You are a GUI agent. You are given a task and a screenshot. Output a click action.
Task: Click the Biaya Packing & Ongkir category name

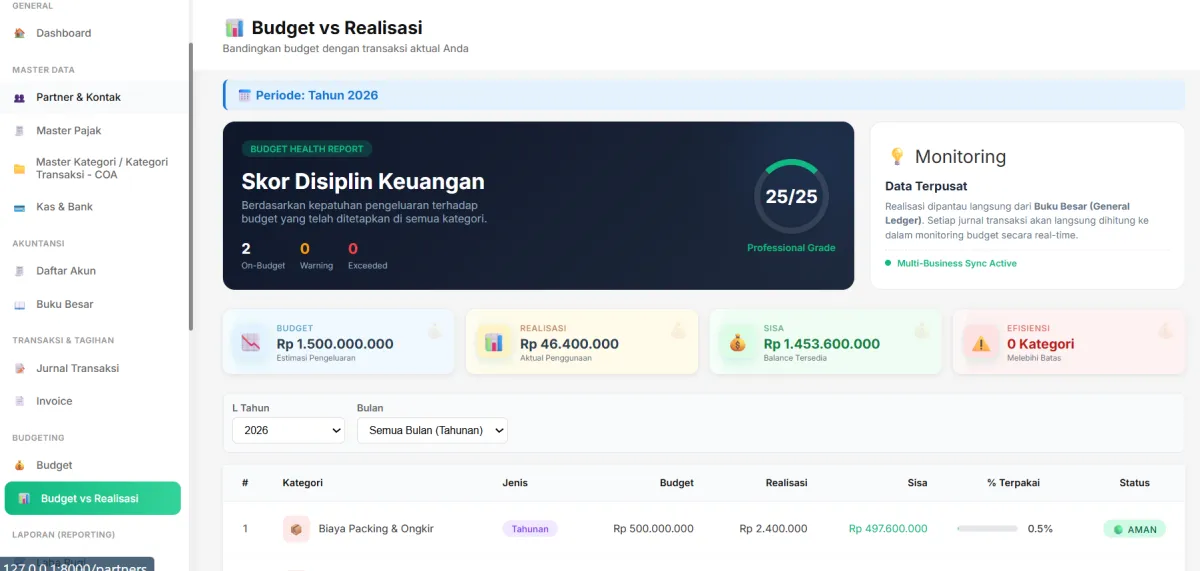click(376, 529)
